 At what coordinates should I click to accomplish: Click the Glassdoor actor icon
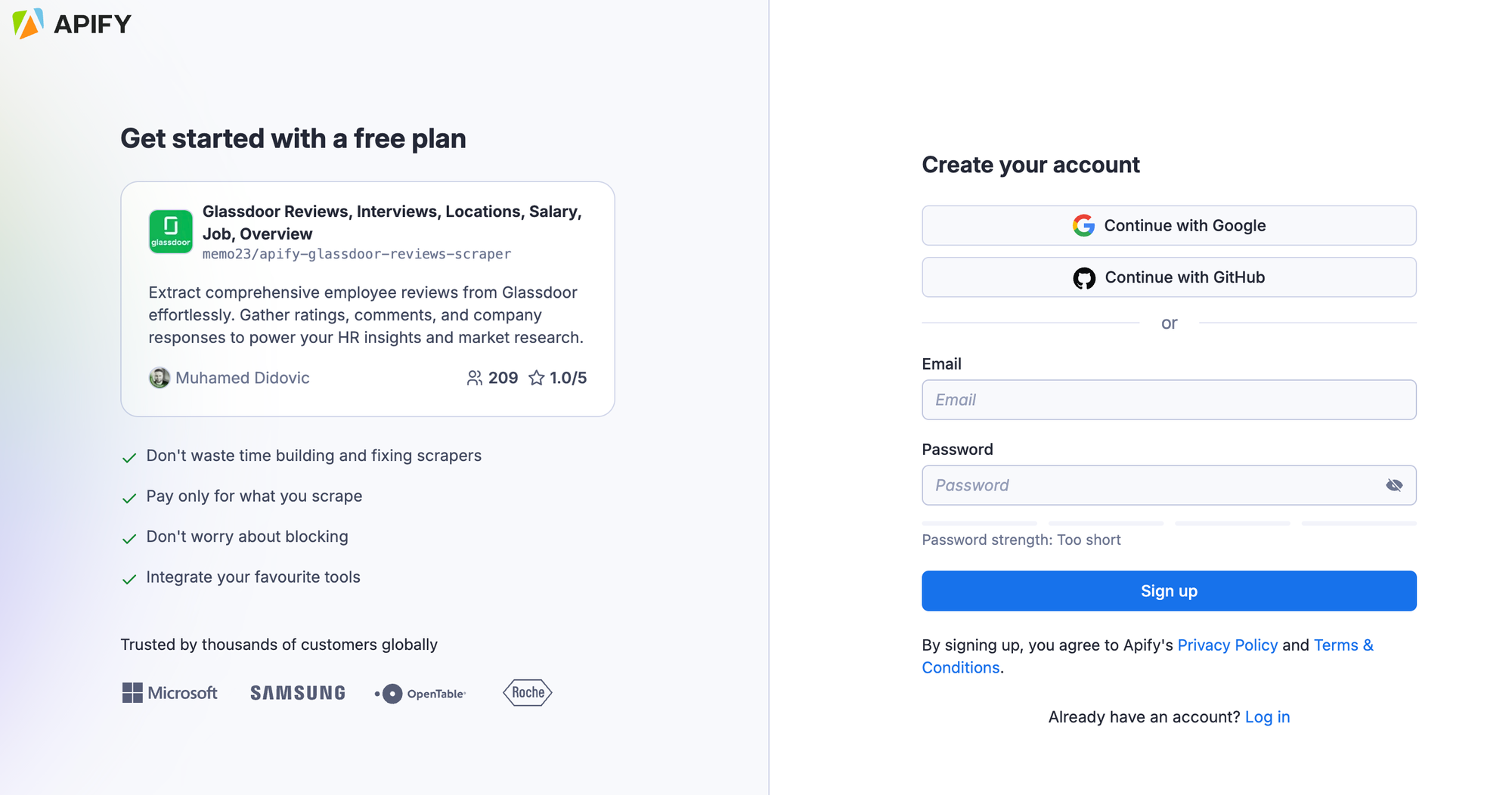pos(170,231)
